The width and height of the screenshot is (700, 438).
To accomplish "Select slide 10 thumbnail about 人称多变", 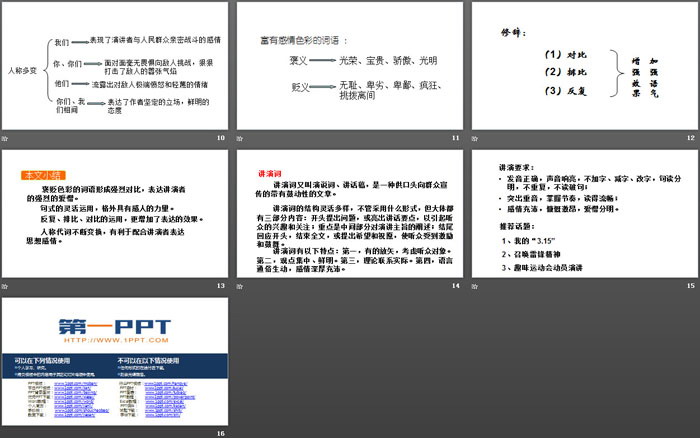I will point(115,66).
